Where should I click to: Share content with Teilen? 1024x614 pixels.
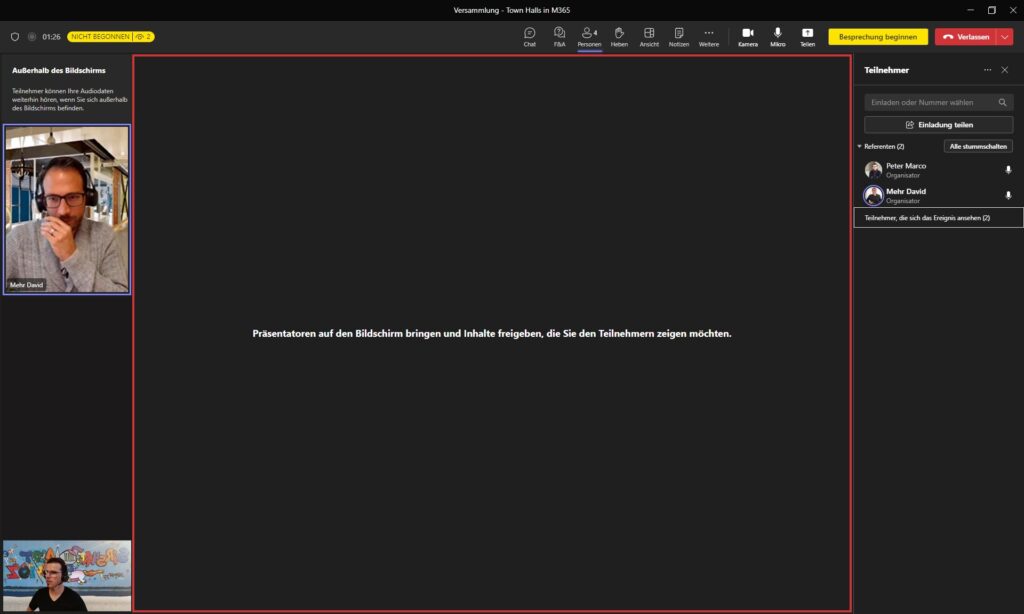[x=807, y=37]
